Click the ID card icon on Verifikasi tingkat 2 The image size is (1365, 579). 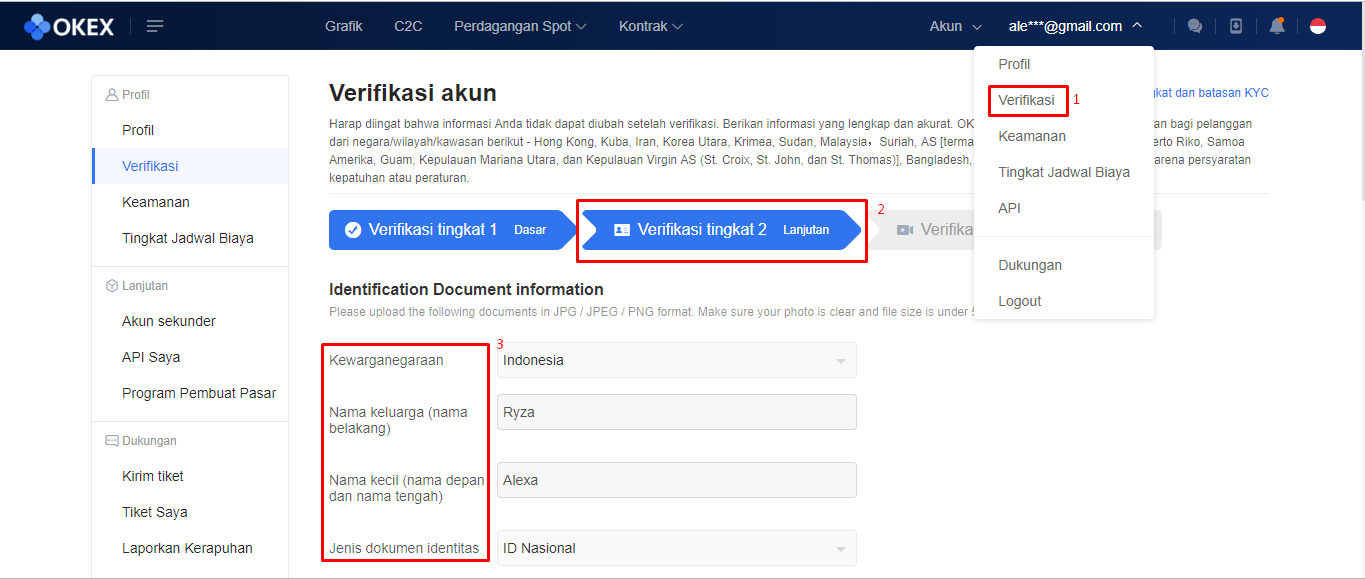[622, 230]
